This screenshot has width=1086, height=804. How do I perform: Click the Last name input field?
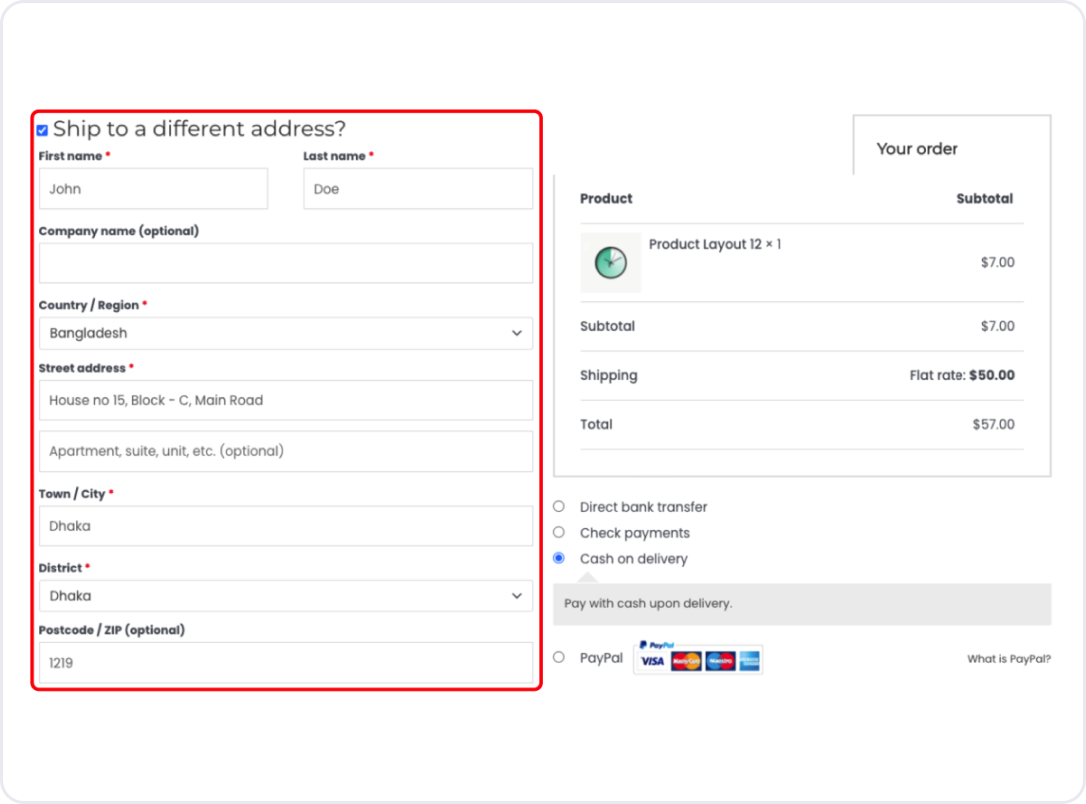(417, 189)
